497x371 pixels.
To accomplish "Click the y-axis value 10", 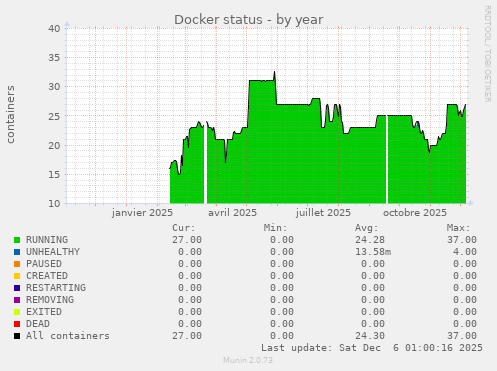I will [x=54, y=204].
